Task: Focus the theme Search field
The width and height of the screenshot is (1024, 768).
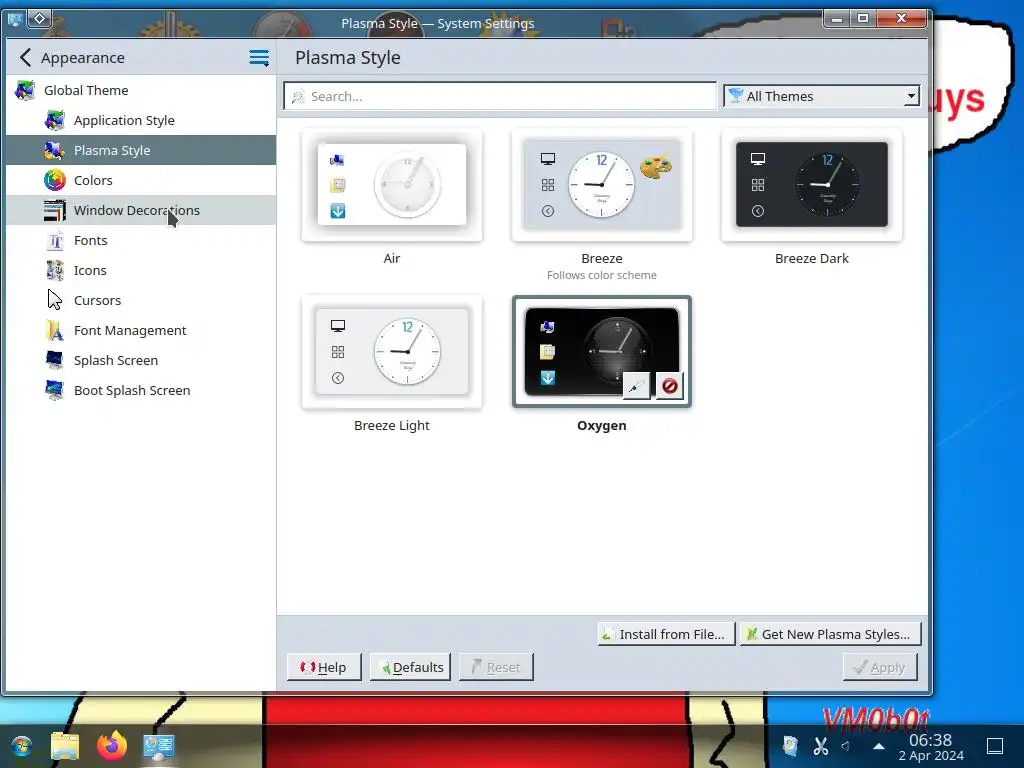Action: 500,96
